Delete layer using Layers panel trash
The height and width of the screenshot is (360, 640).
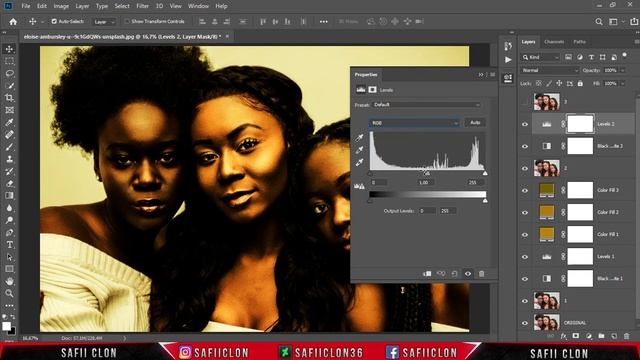[627, 336]
